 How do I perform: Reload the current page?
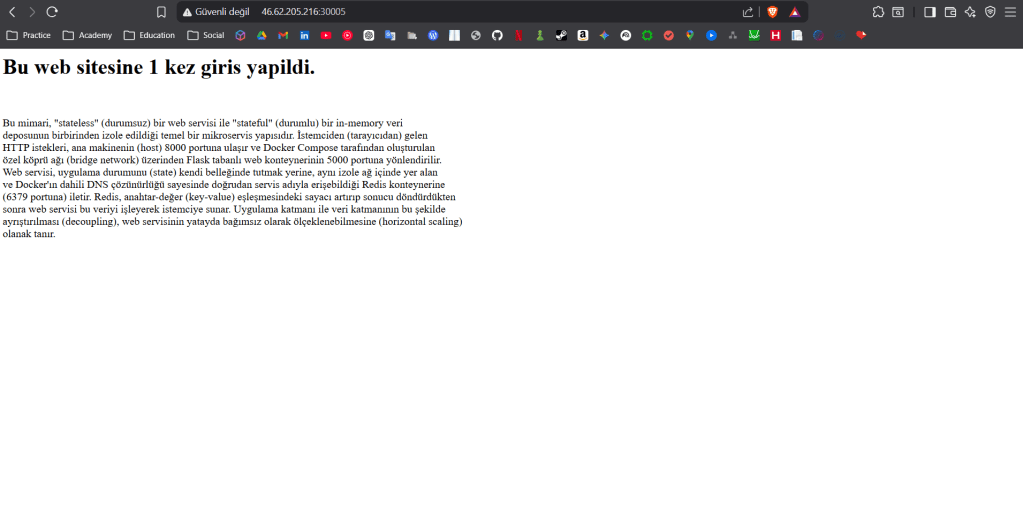[x=52, y=12]
